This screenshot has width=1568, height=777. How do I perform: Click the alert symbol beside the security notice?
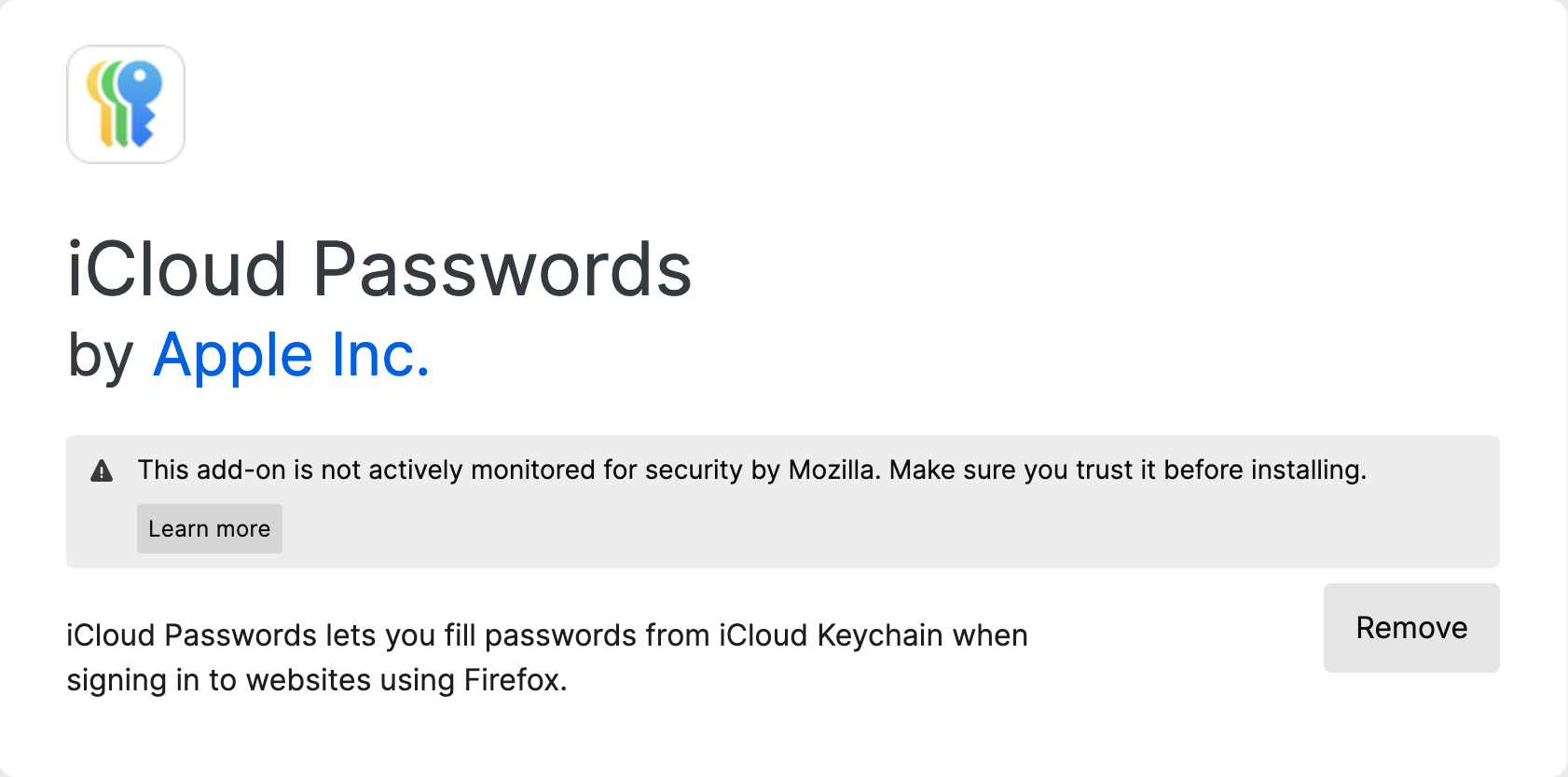coord(103,470)
